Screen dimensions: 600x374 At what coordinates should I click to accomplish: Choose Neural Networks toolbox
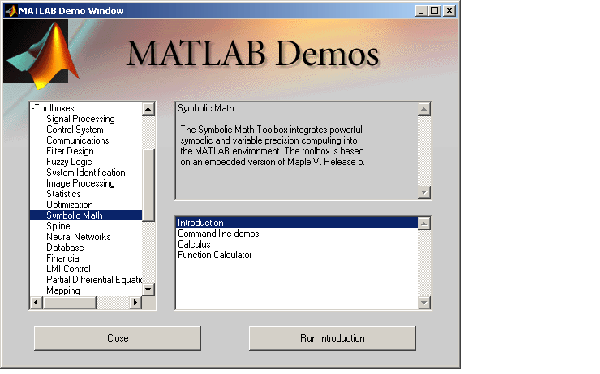coord(78,237)
